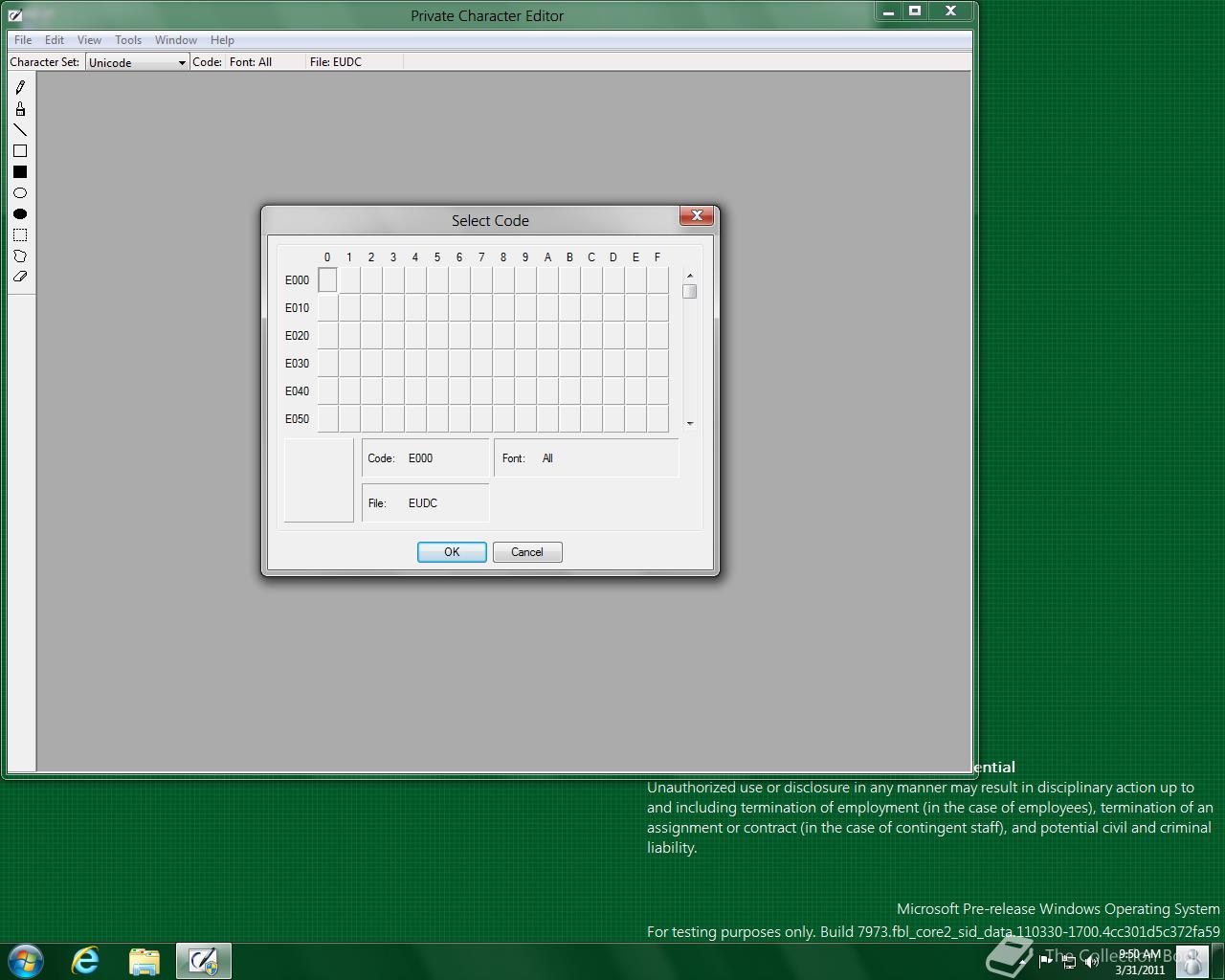
Task: Select the Filled Ellipse tool
Action: [x=20, y=214]
